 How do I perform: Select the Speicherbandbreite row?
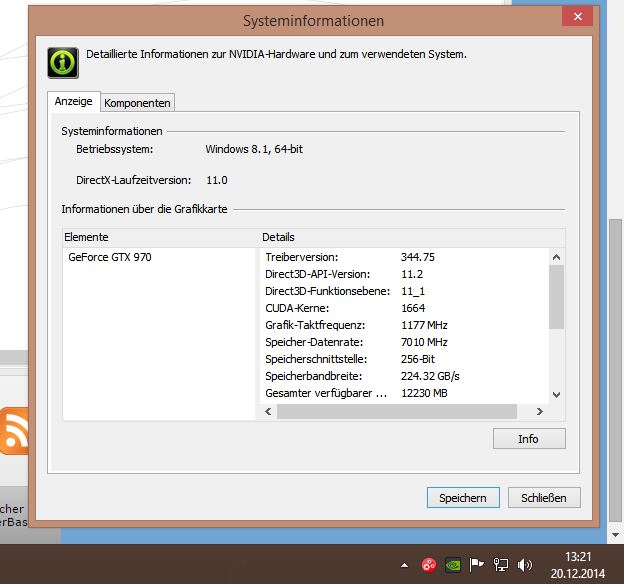pos(405,376)
